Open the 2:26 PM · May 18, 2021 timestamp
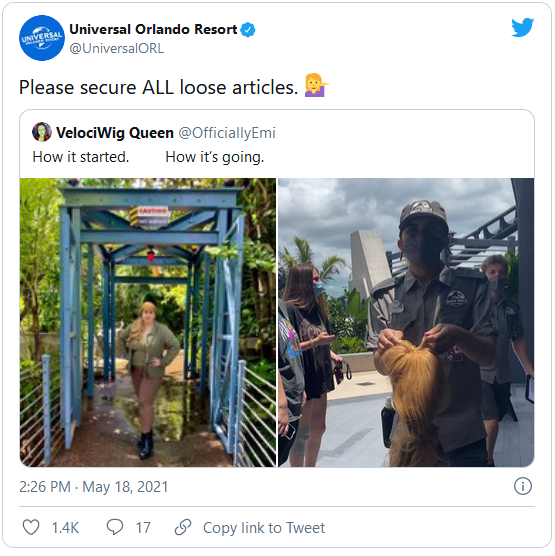Screen dimensions: 555x556 (94, 487)
